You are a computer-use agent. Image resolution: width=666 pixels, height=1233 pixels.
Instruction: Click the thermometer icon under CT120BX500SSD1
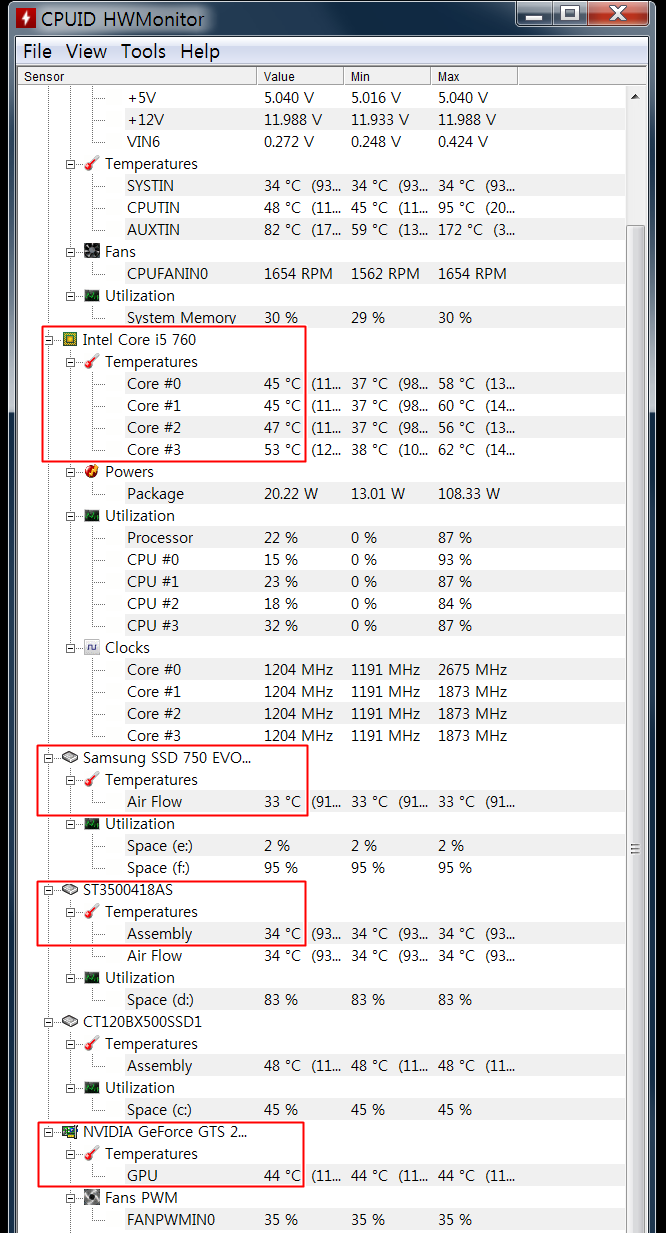pyautogui.click(x=92, y=1044)
